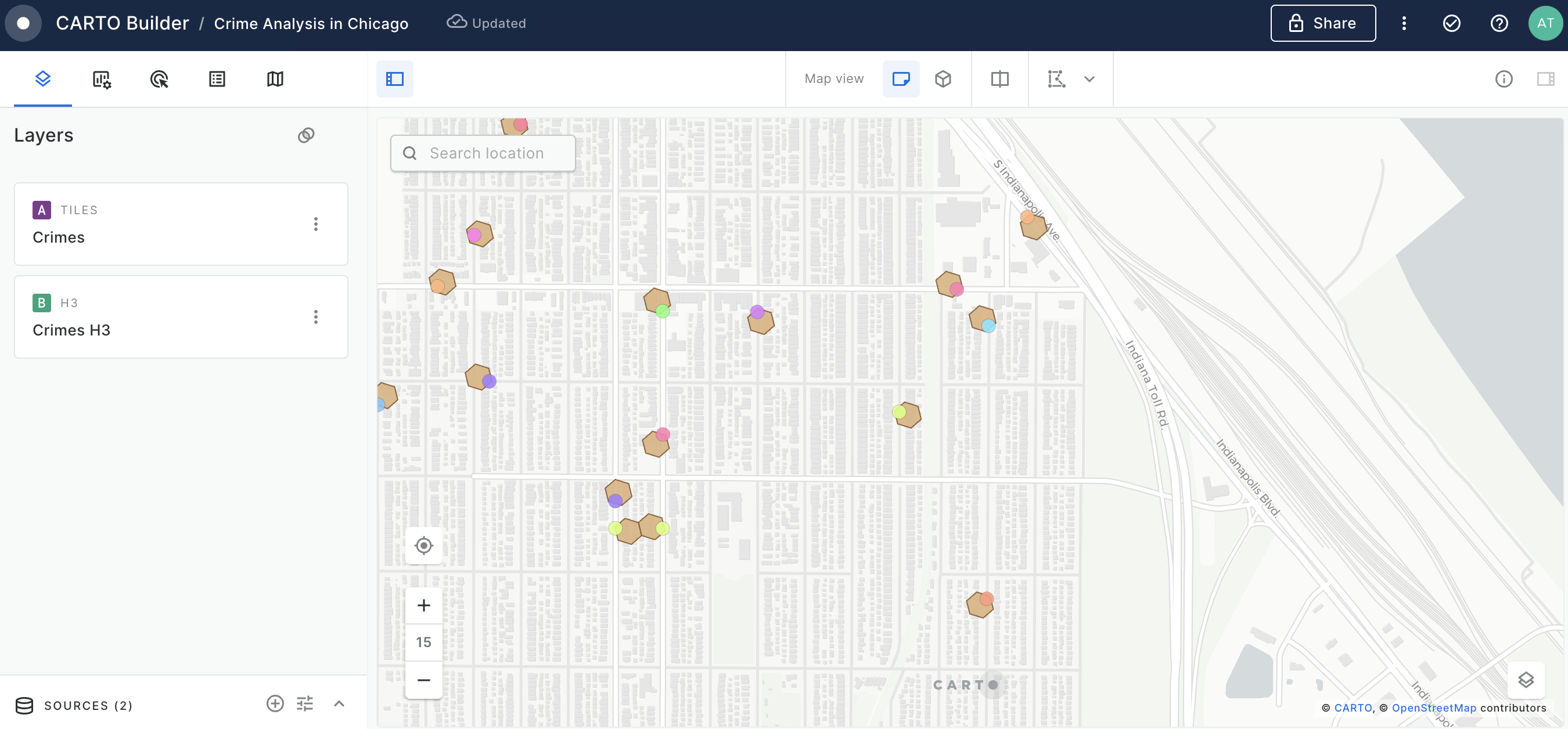Open the AT user avatar menu
1568x729 pixels.
1545,23
